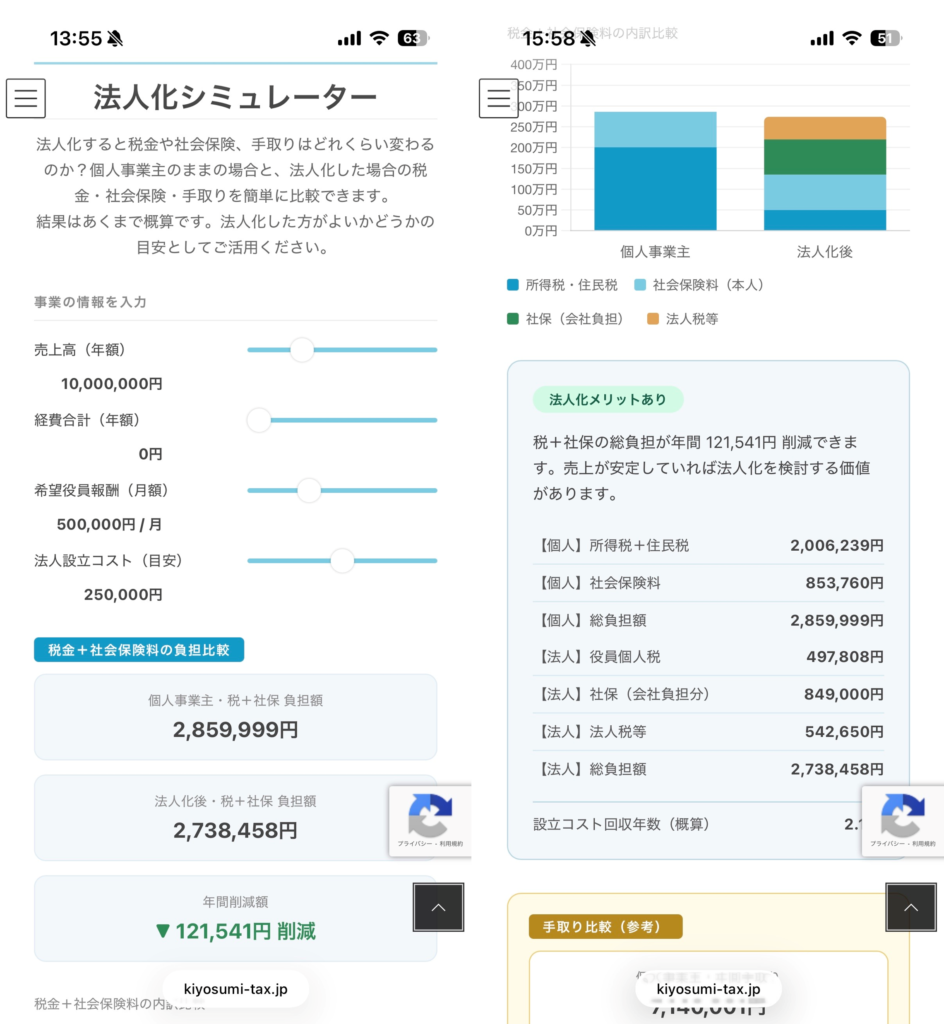Tap the 手取り比較（参考） section label
The width and height of the screenshot is (944, 1024).
tap(605, 927)
